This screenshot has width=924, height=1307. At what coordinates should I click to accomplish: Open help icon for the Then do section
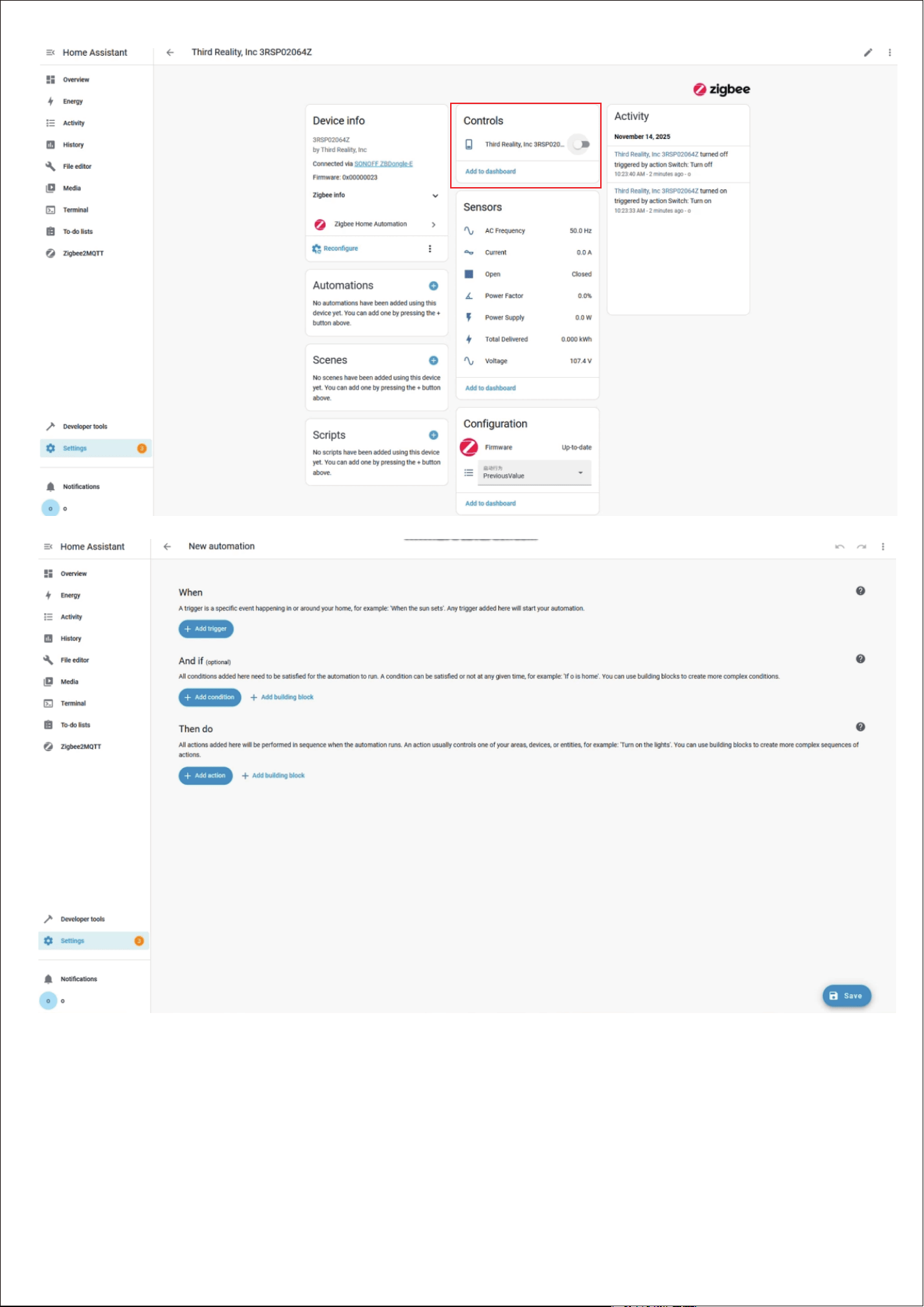tap(860, 727)
